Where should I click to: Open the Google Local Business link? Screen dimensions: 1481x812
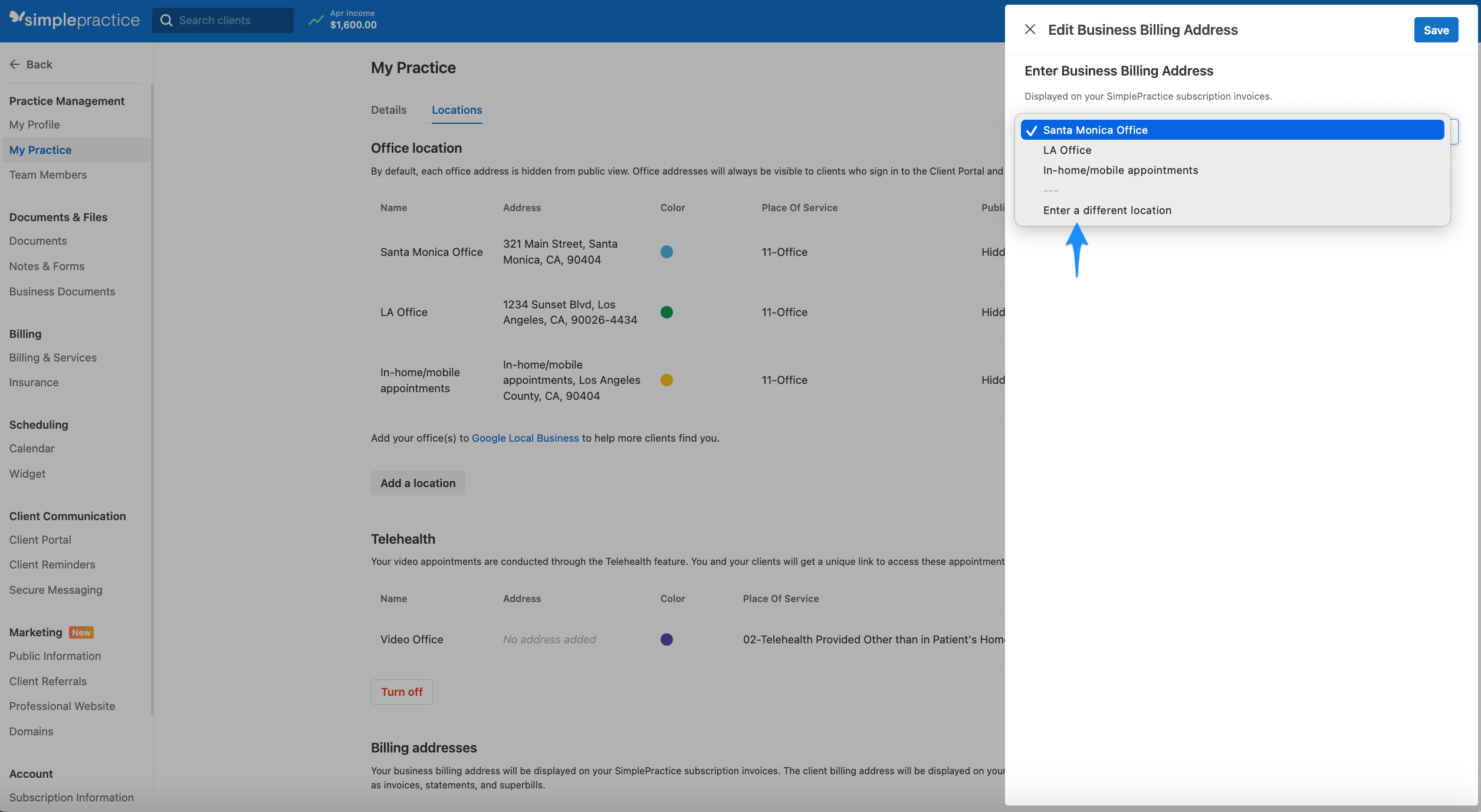[525, 438]
